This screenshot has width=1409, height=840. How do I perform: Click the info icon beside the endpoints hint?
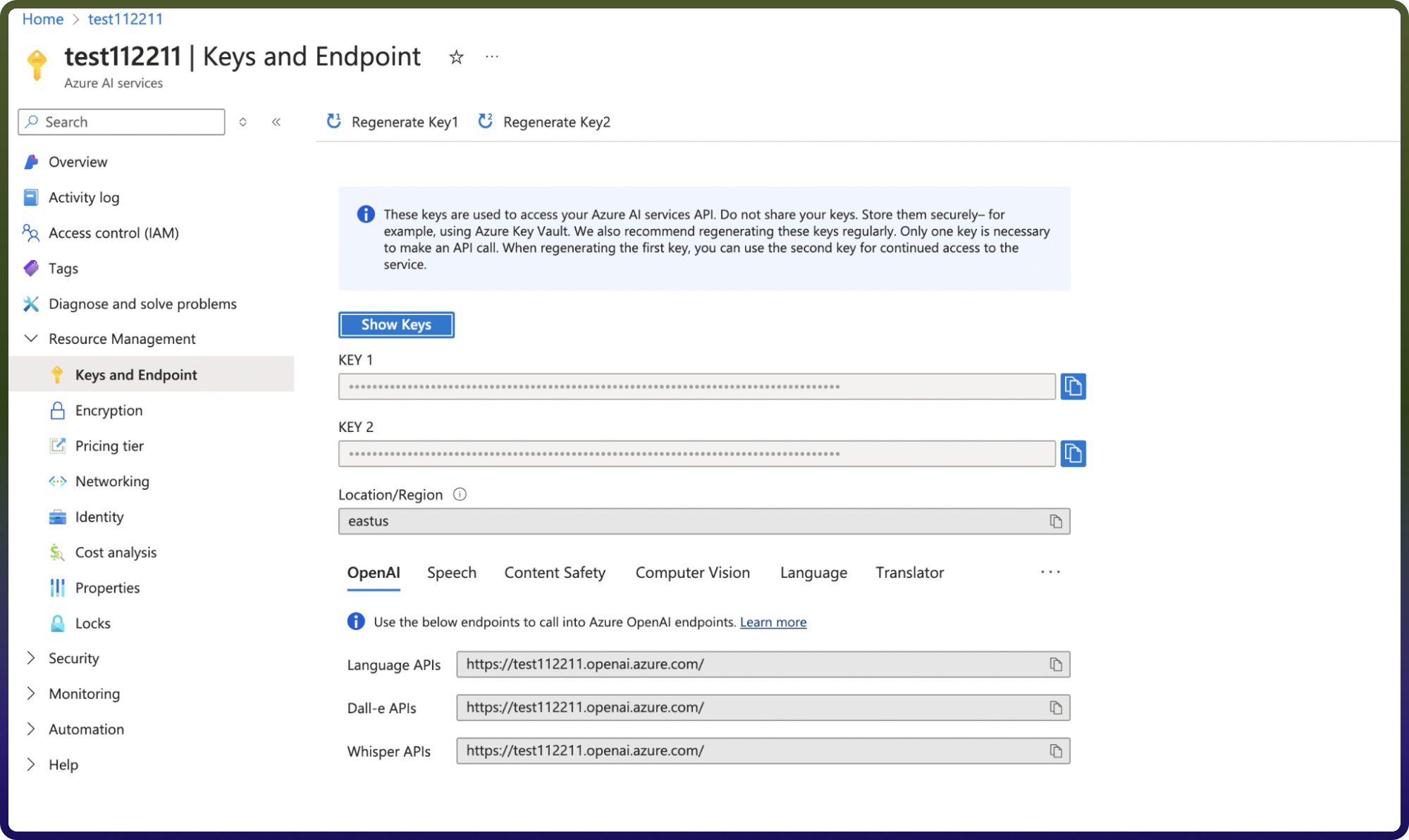(x=356, y=622)
